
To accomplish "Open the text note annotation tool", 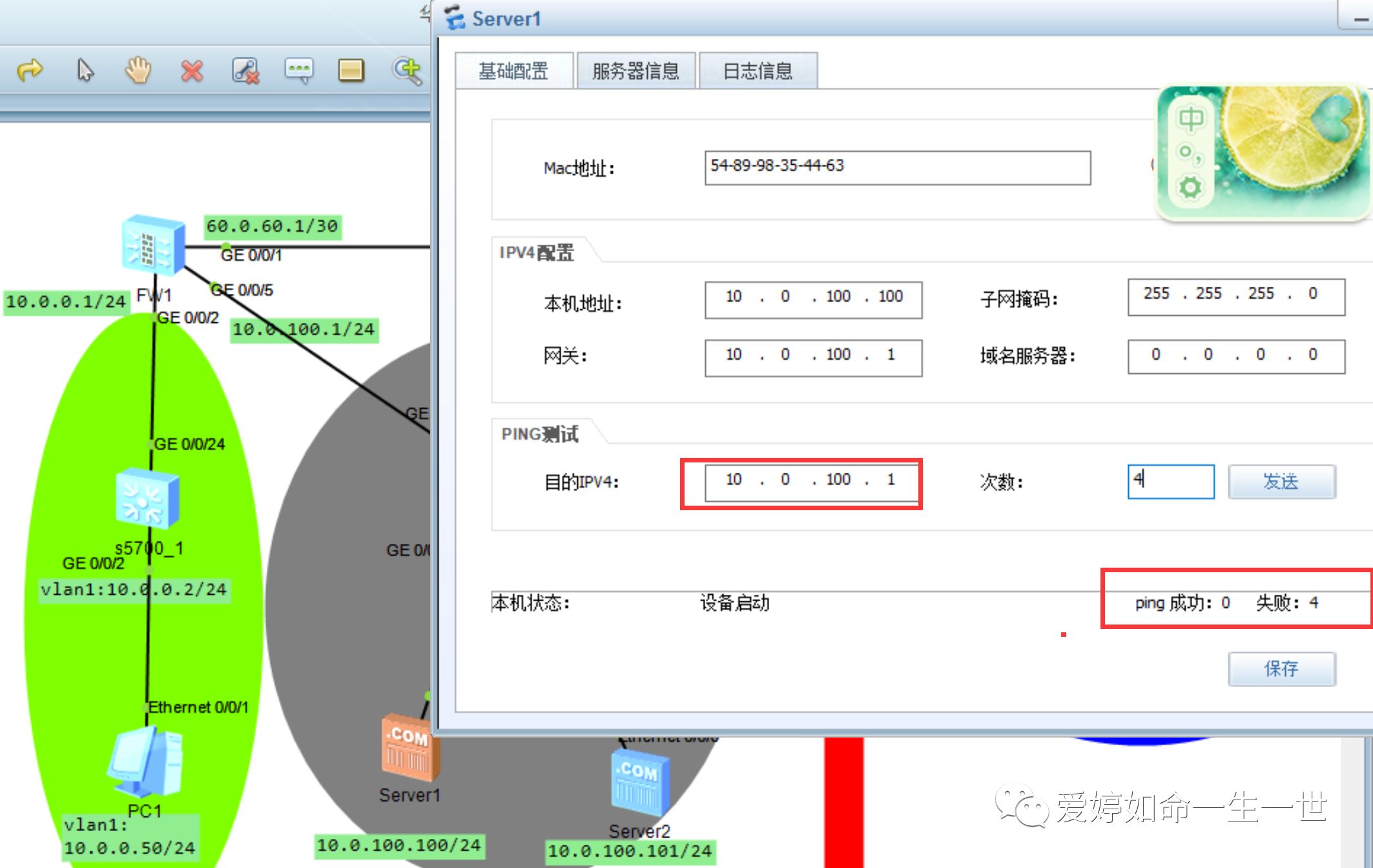I will tap(298, 70).
